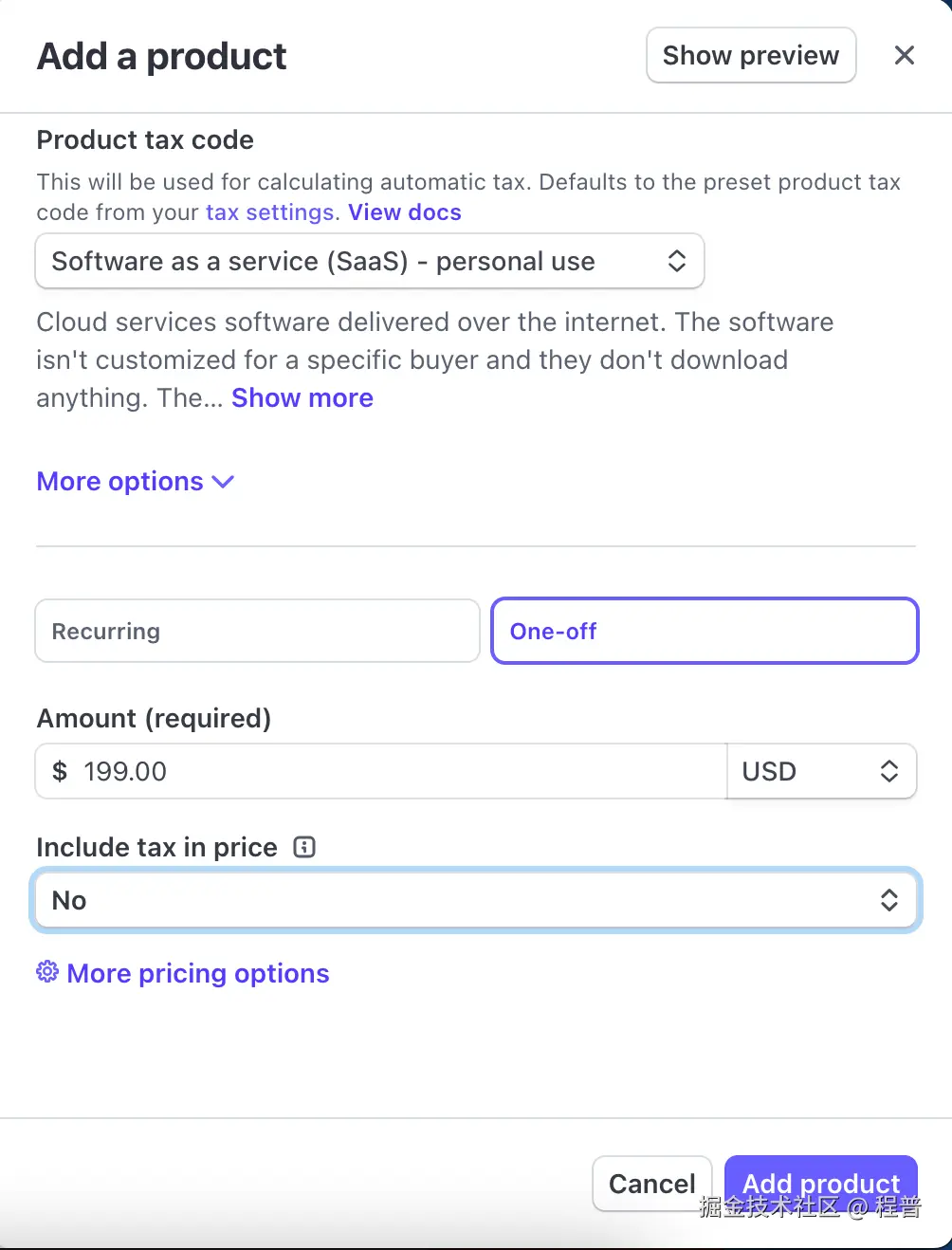Click the More pricing options gear icon
Image resolution: width=952 pixels, height=1250 pixels.
click(47, 972)
